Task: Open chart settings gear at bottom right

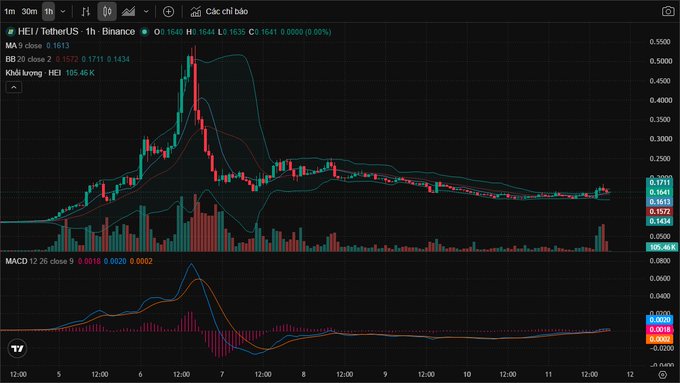Action: (662, 374)
